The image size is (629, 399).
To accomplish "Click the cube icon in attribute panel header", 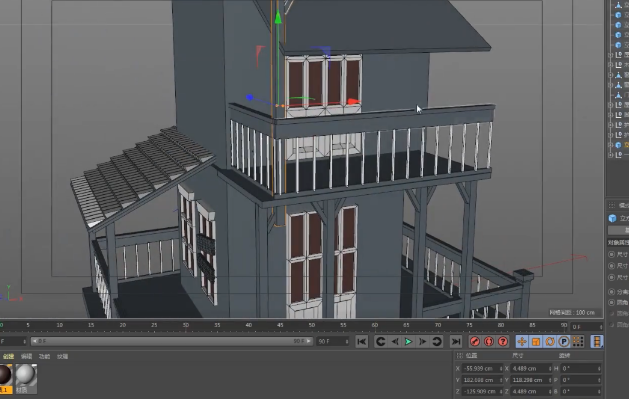I will [612, 218].
